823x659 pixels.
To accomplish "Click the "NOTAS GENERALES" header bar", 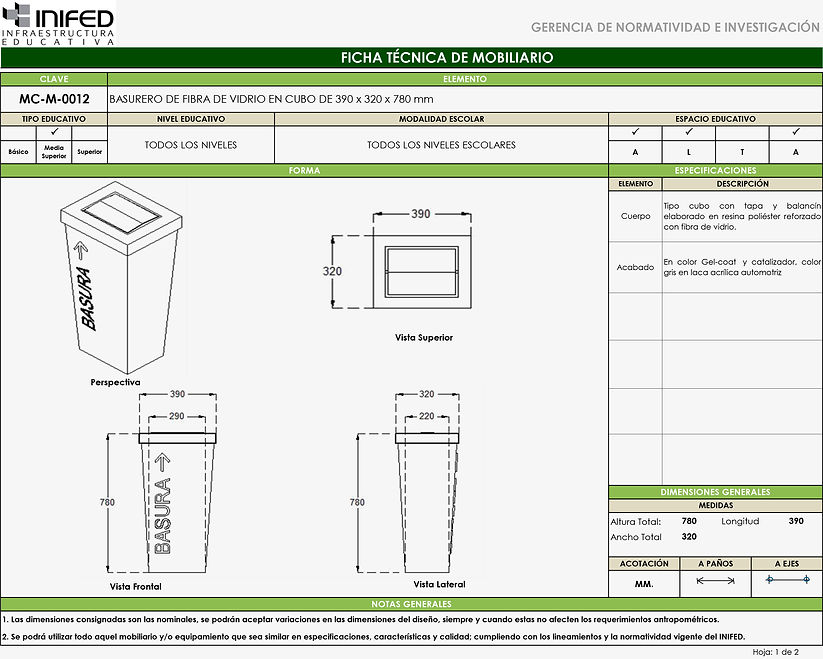I will tap(412, 604).
